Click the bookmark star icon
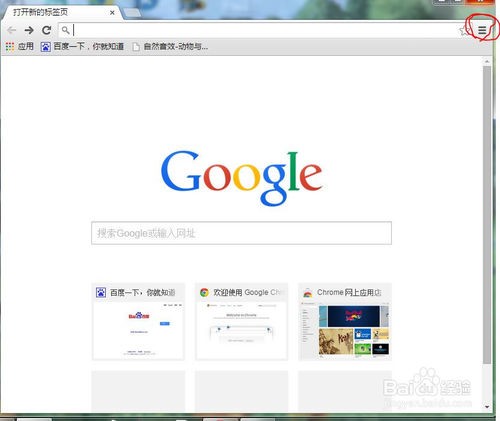The image size is (500, 421). pyautogui.click(x=464, y=31)
